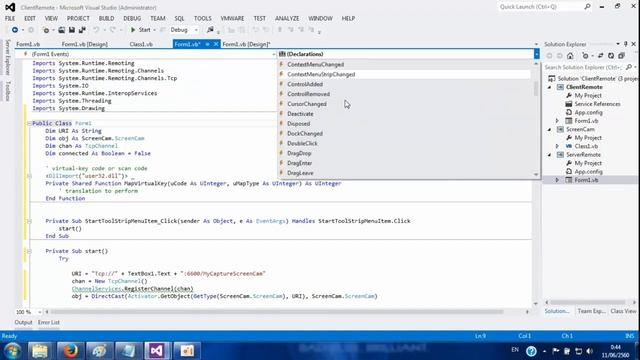Open the BUILD menu
The width and height of the screenshot is (640, 360).
pyautogui.click(x=106, y=18)
